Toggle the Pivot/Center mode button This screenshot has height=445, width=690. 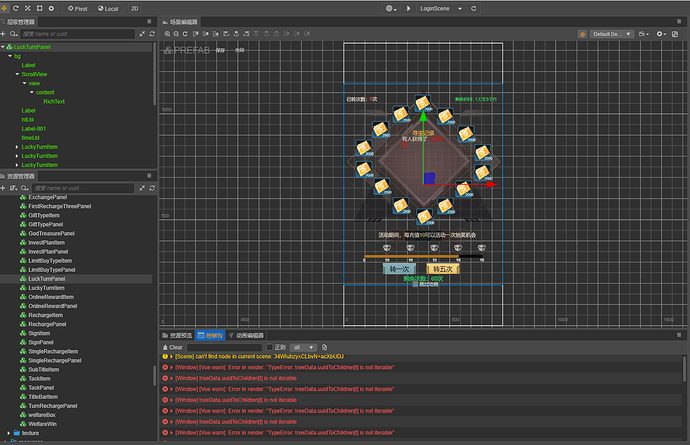(x=78, y=7)
